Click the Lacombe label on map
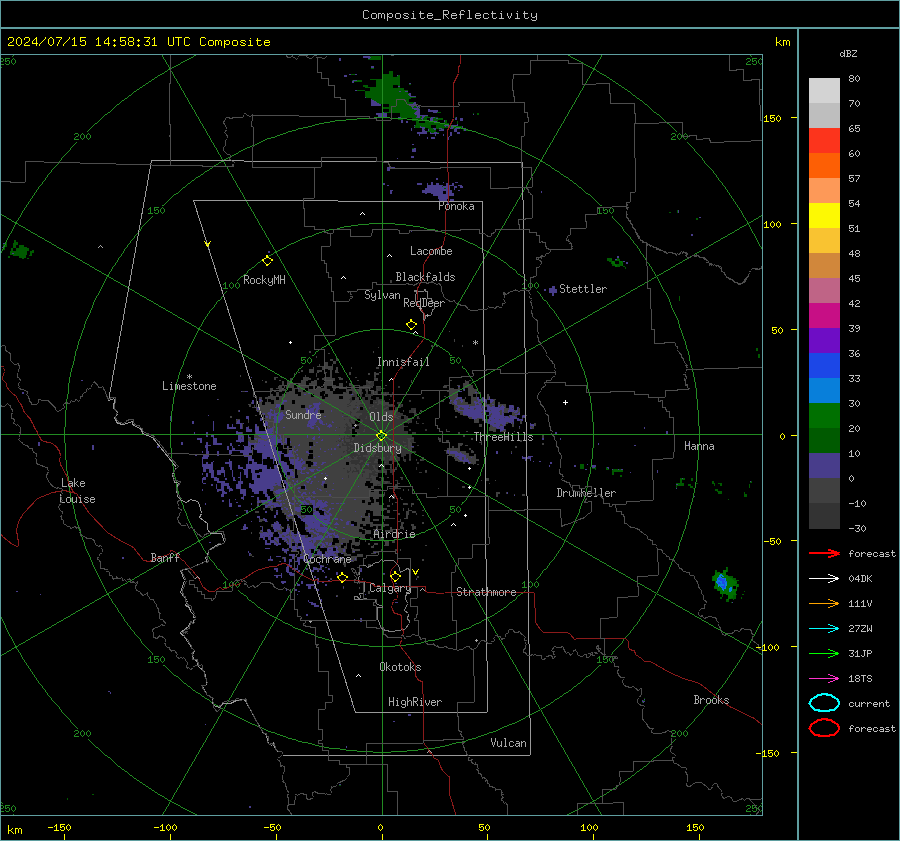Viewport: 900px width, 841px height. 431,251
